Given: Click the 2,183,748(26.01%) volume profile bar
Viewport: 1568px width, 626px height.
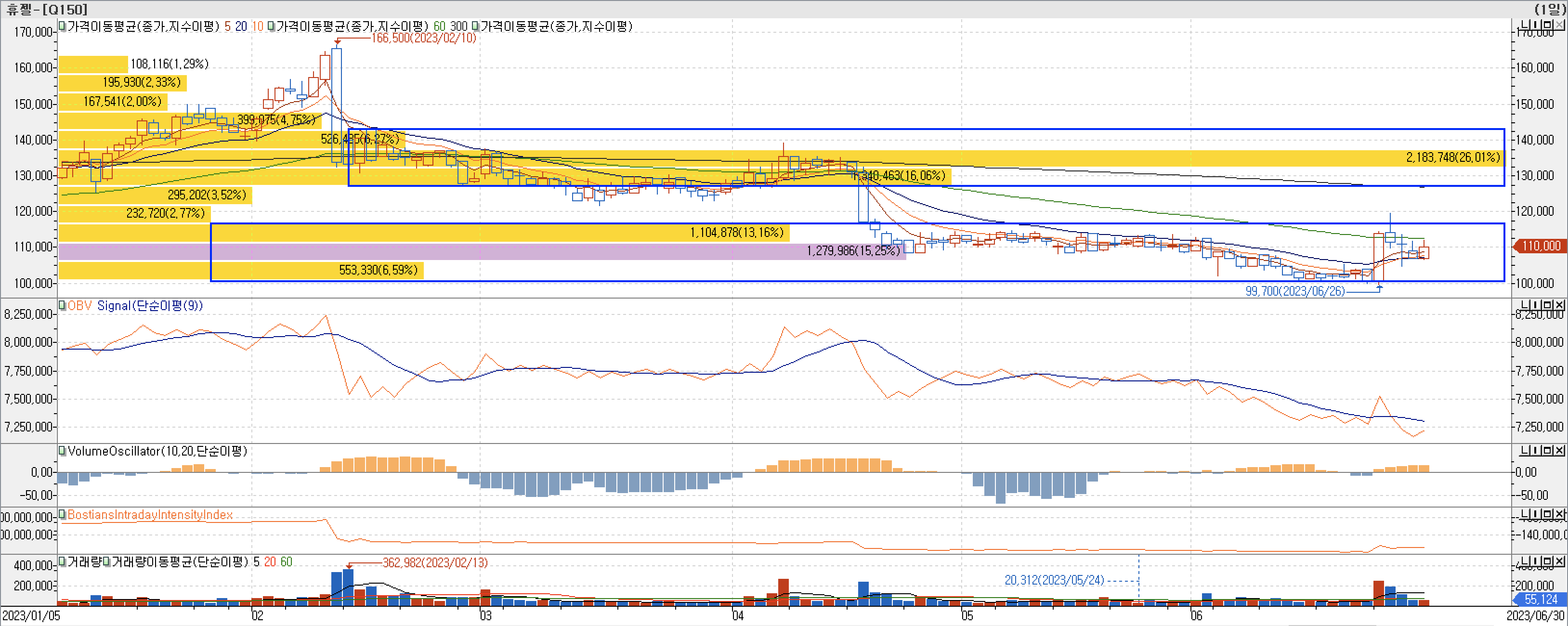Looking at the screenshot, I should click(x=1452, y=157).
